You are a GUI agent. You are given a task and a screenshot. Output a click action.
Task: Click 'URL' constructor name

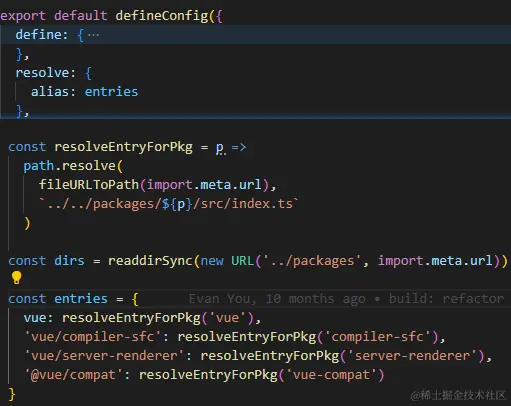tap(243, 261)
